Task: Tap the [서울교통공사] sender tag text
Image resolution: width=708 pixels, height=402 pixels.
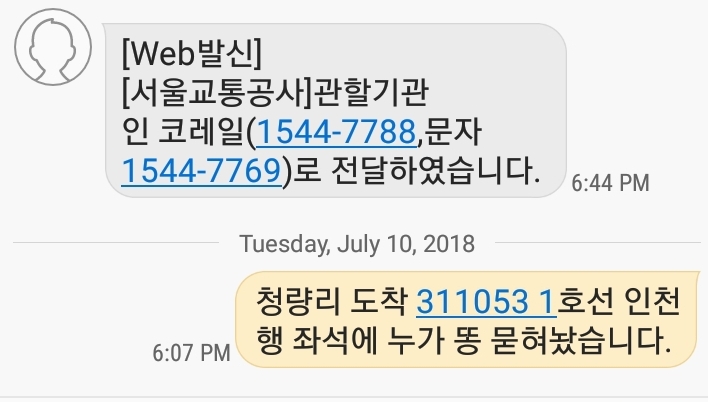Action: 217,93
